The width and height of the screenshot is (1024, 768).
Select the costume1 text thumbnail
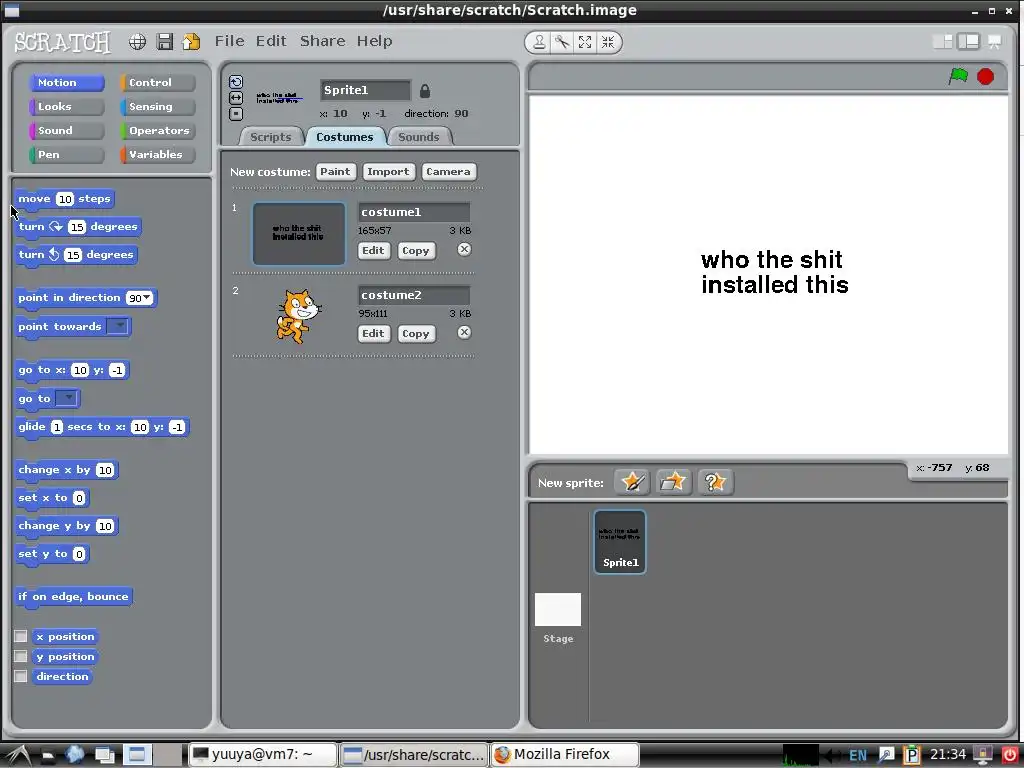(299, 234)
